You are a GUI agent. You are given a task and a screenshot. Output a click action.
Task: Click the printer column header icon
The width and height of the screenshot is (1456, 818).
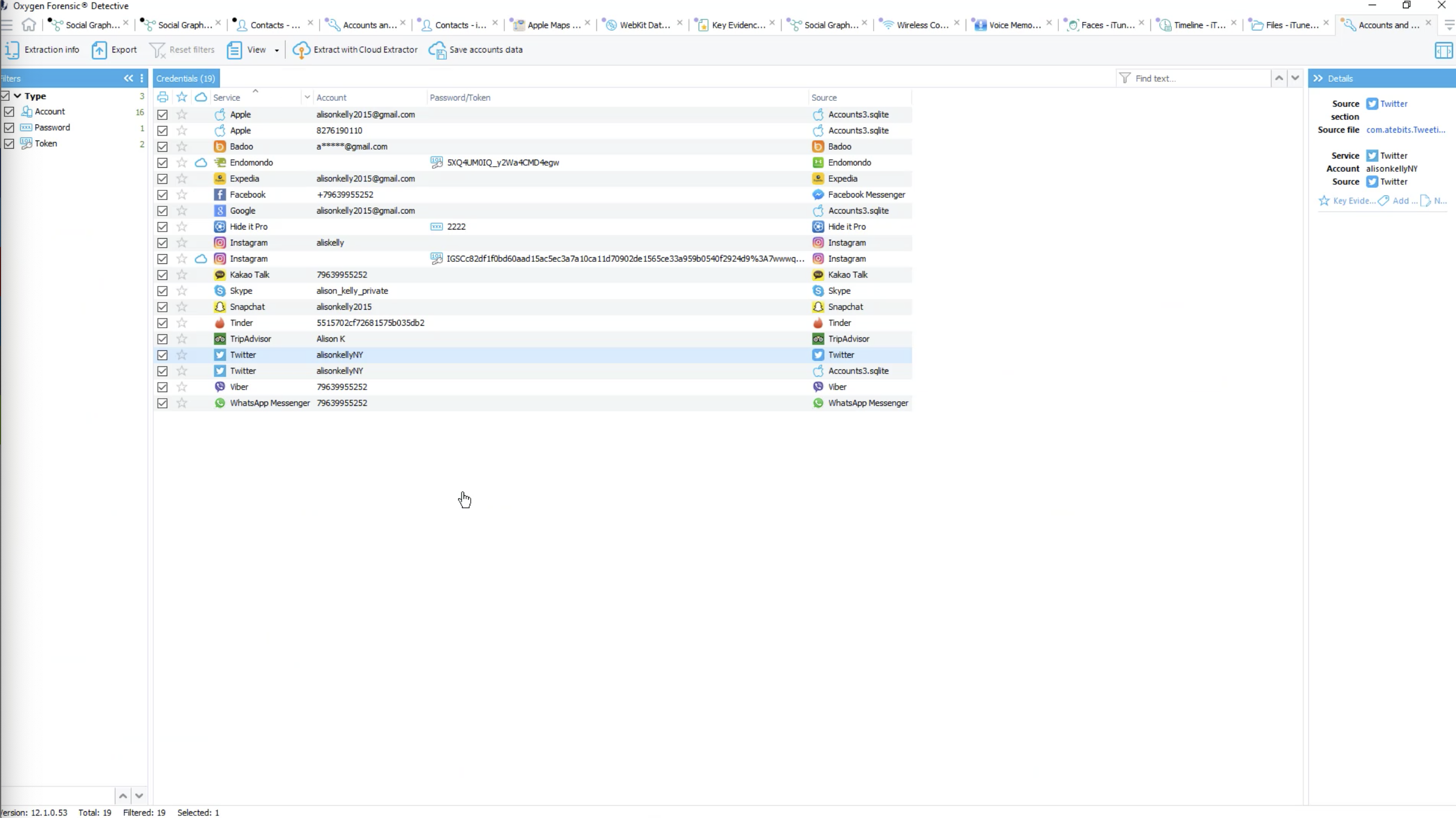162,97
